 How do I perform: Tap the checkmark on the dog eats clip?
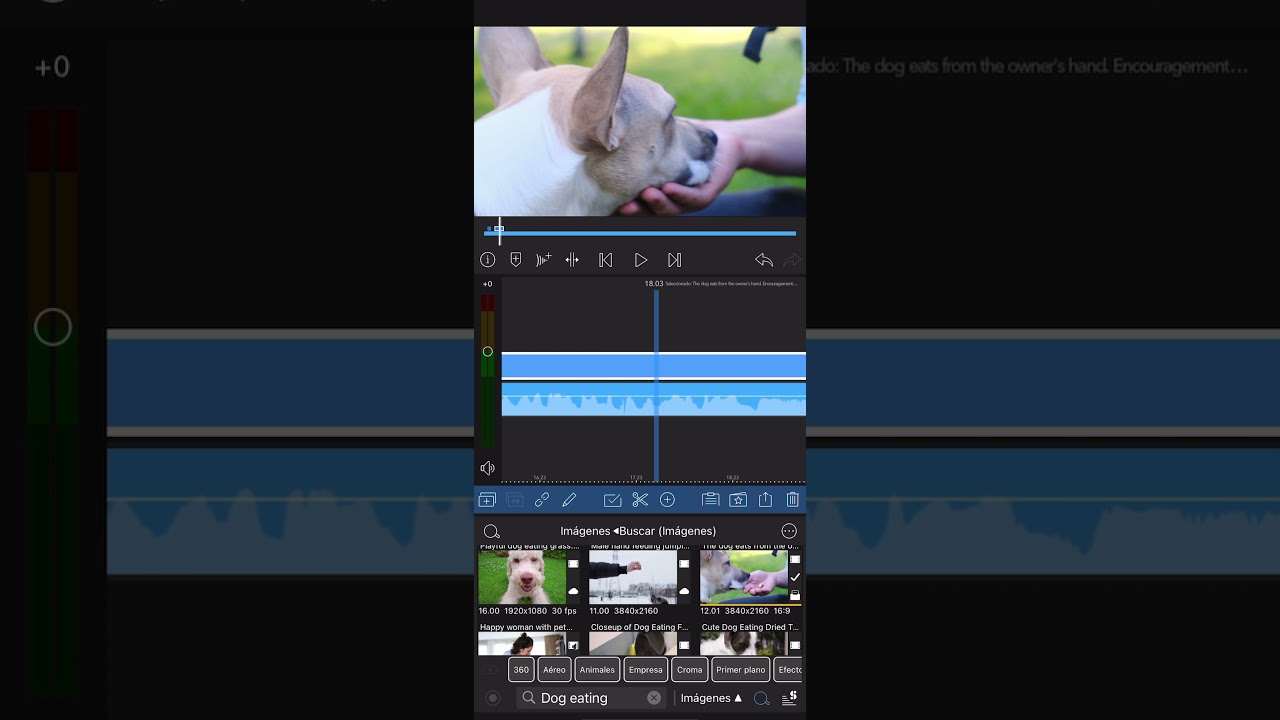tap(795, 577)
